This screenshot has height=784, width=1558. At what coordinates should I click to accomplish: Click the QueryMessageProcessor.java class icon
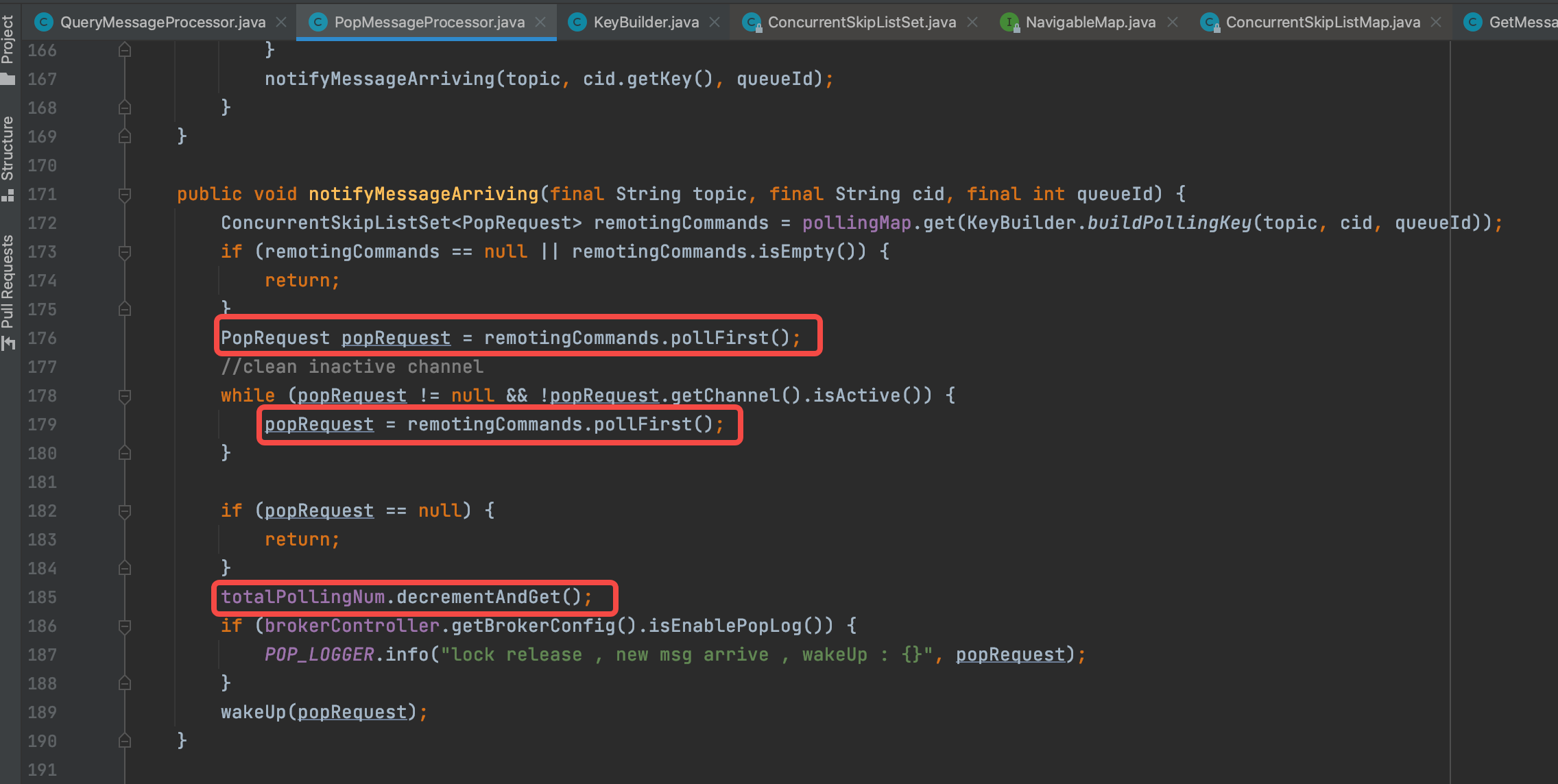point(44,22)
